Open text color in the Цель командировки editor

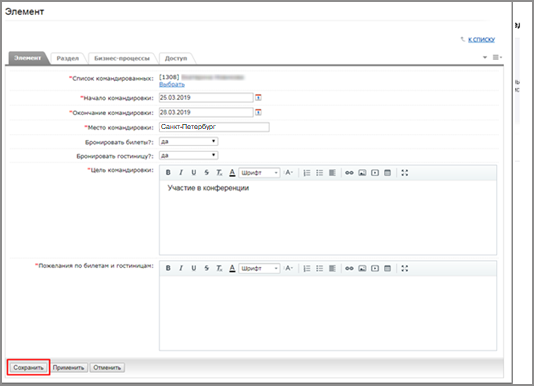232,173
